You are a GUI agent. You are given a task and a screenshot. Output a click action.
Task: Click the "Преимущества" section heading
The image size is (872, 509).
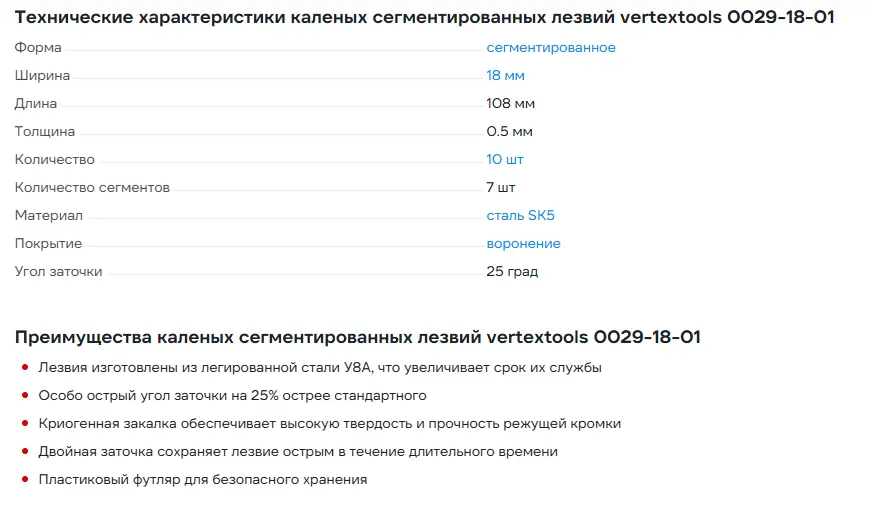tap(357, 337)
